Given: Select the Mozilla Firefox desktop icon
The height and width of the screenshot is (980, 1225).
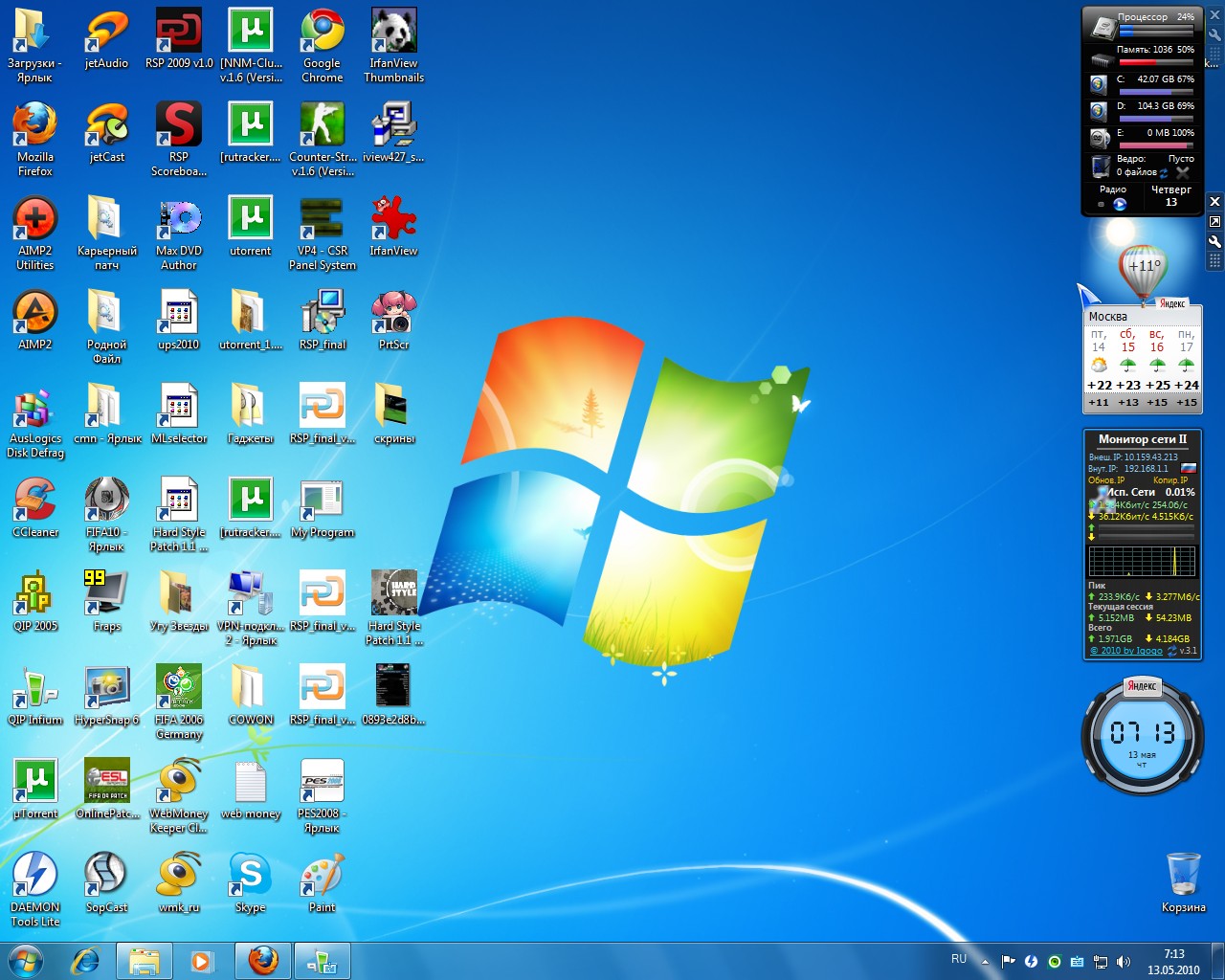Looking at the screenshot, I should pyautogui.click(x=35, y=138).
